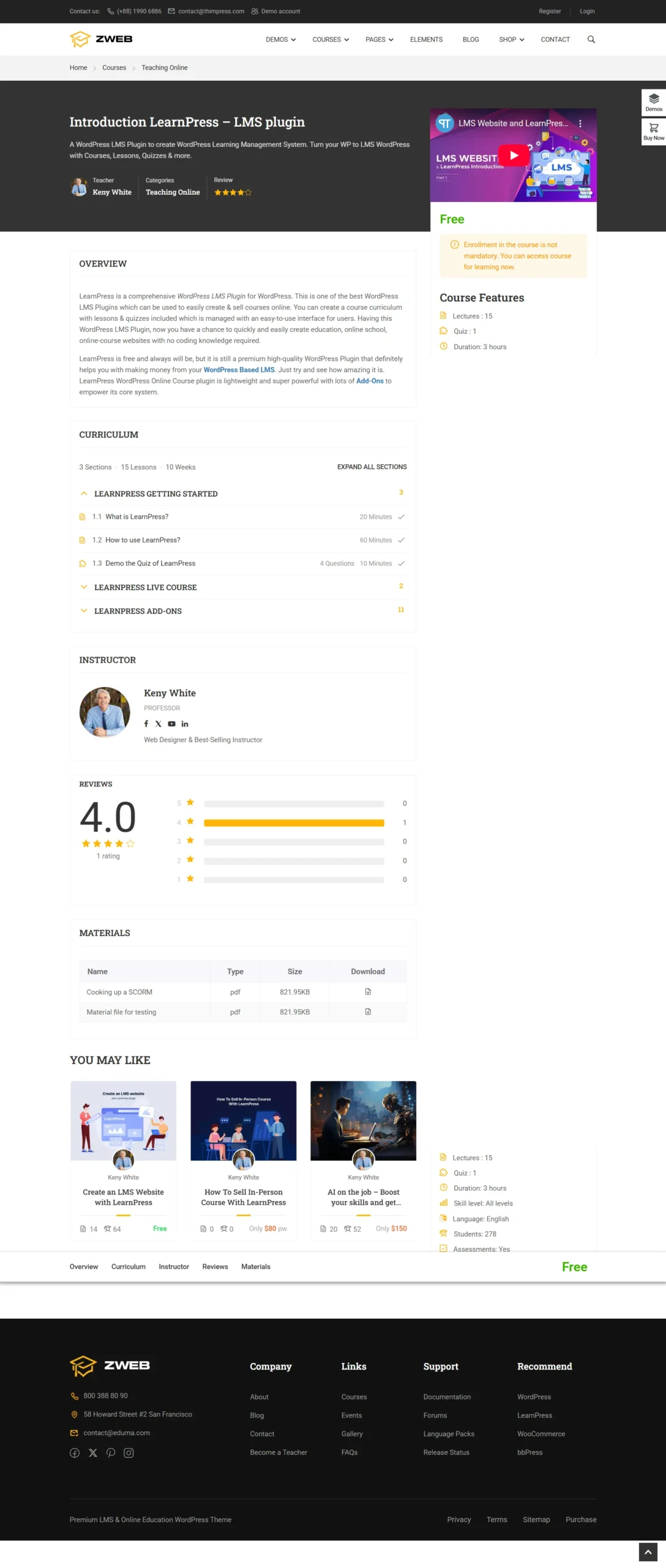Click the ZWEB logo in the footer
Screen dimensions: 666x1568
pyautogui.click(x=110, y=1365)
